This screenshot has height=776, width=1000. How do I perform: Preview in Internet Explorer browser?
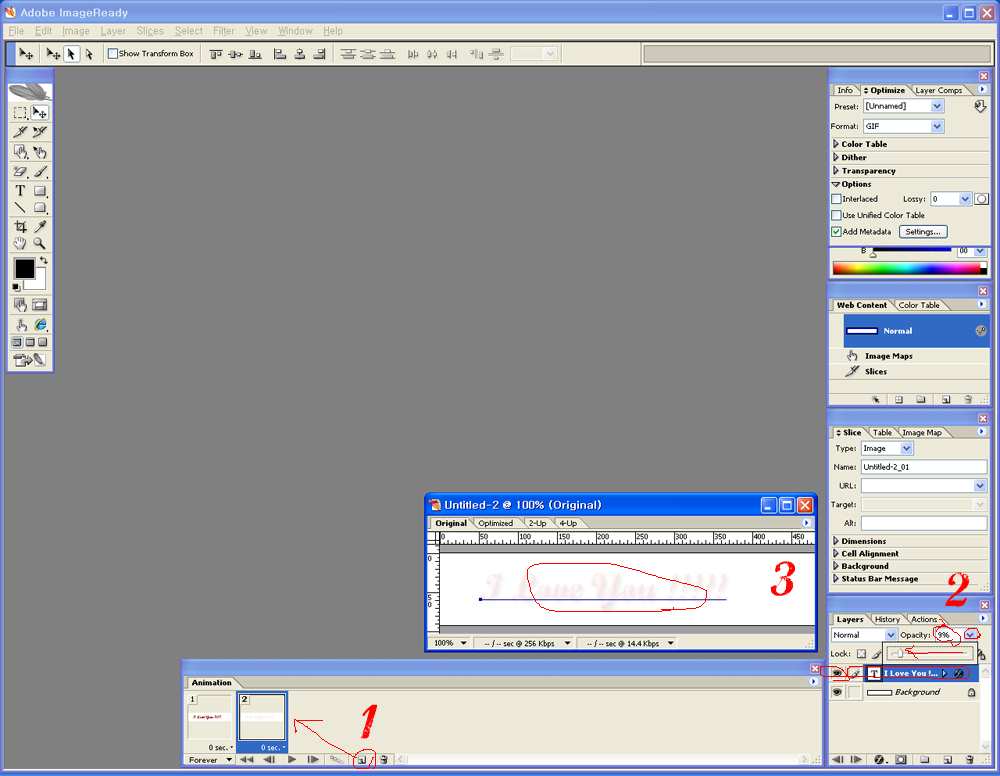[40, 325]
